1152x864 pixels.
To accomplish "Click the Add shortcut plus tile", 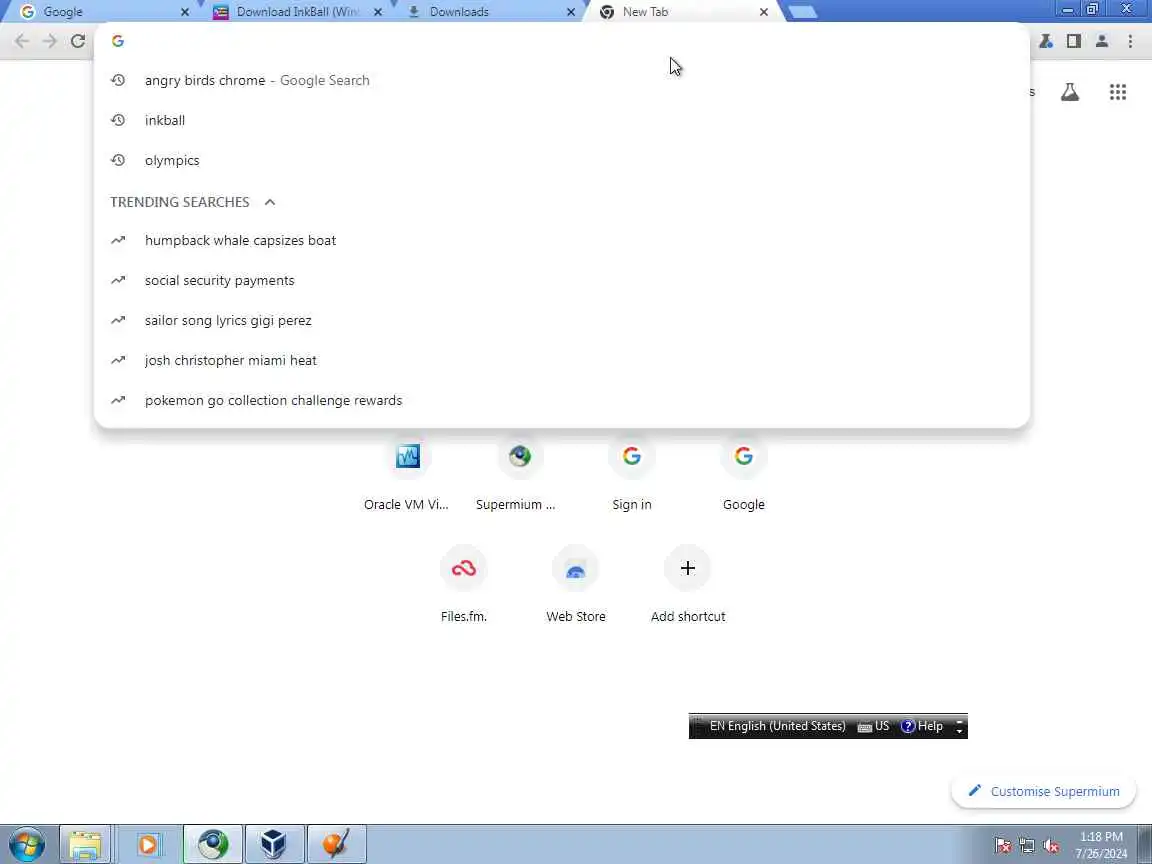I will pyautogui.click(x=688, y=586).
